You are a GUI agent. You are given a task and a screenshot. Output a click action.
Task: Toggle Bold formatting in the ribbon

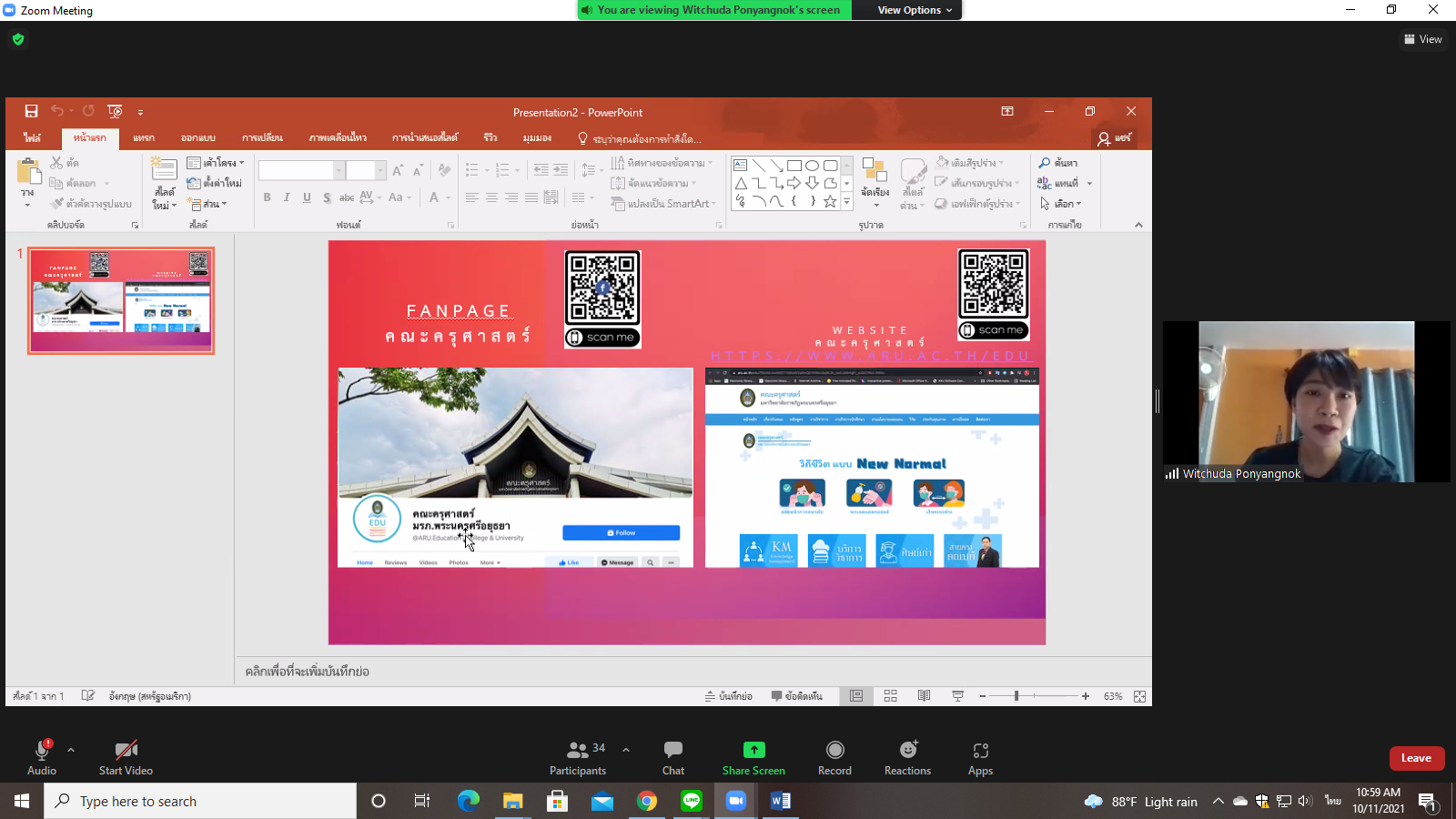point(267,197)
